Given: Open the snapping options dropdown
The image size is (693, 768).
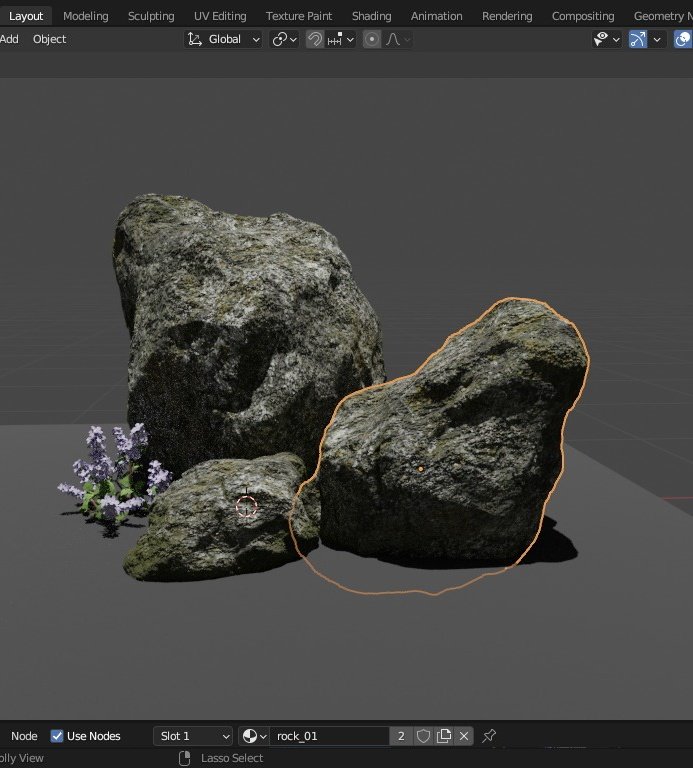Looking at the screenshot, I should tap(340, 39).
